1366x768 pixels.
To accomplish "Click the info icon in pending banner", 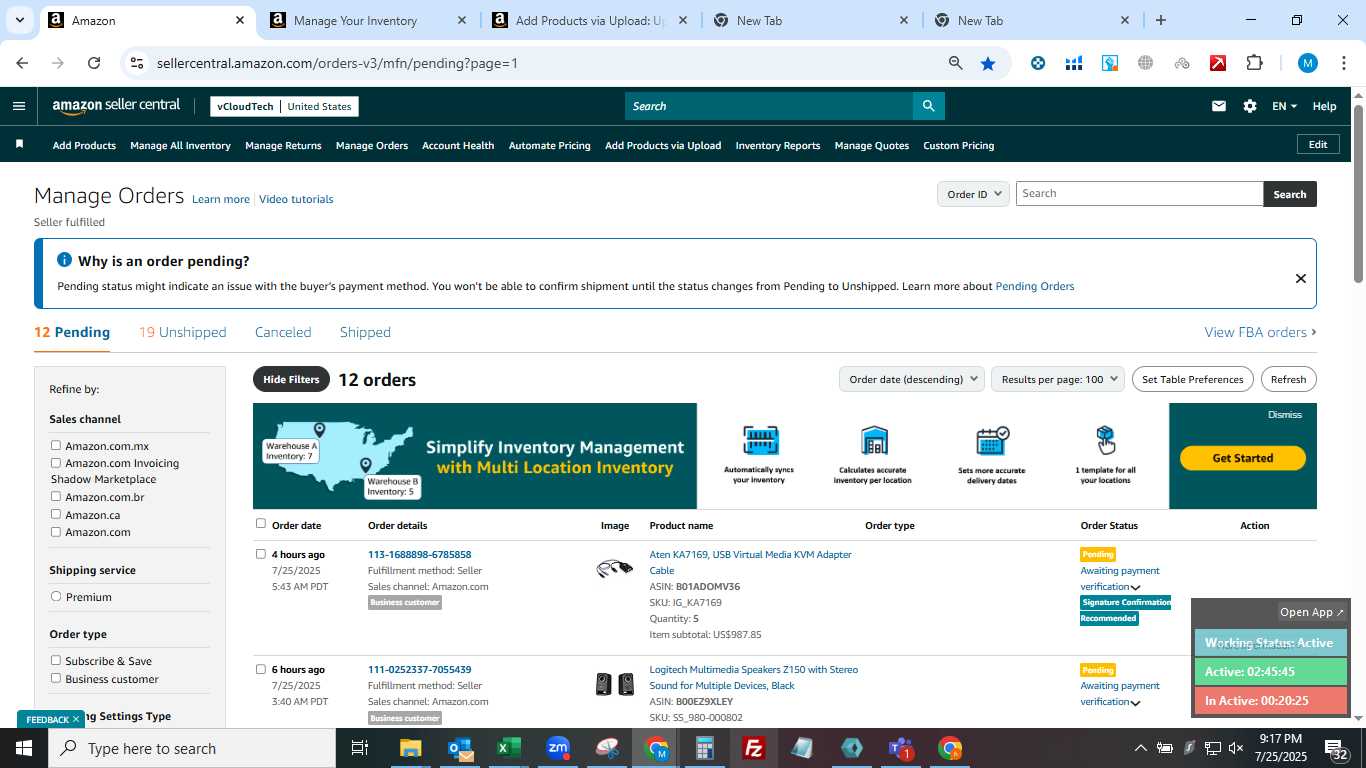I will [64, 260].
